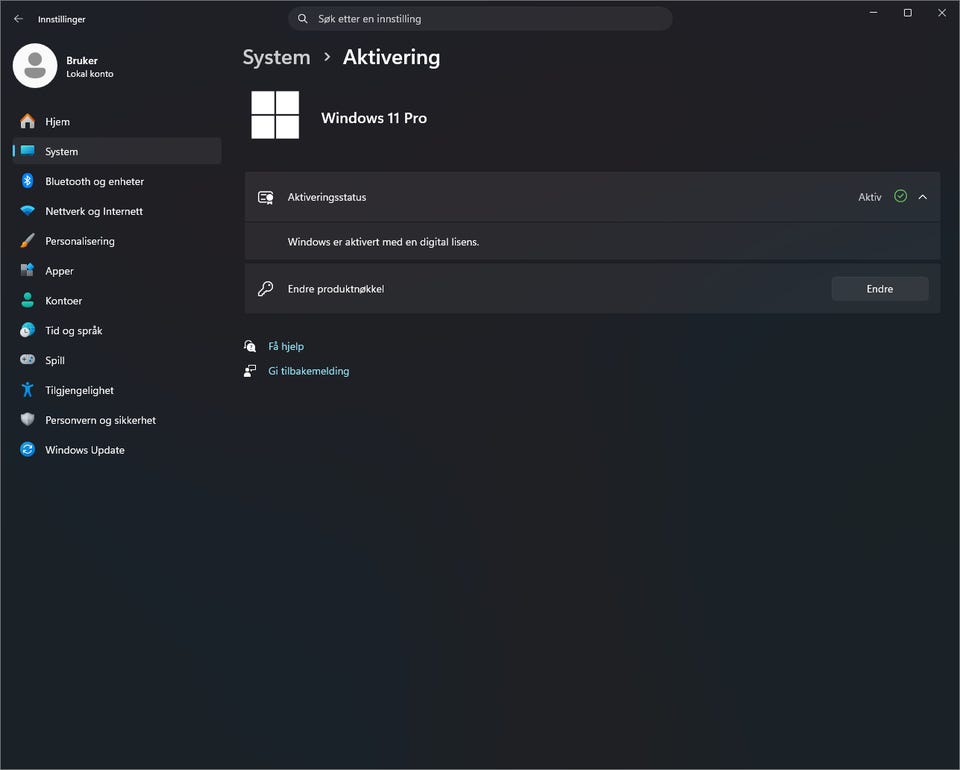Image resolution: width=960 pixels, height=770 pixels.
Task: Select Spill in the sidebar
Action: point(116,360)
